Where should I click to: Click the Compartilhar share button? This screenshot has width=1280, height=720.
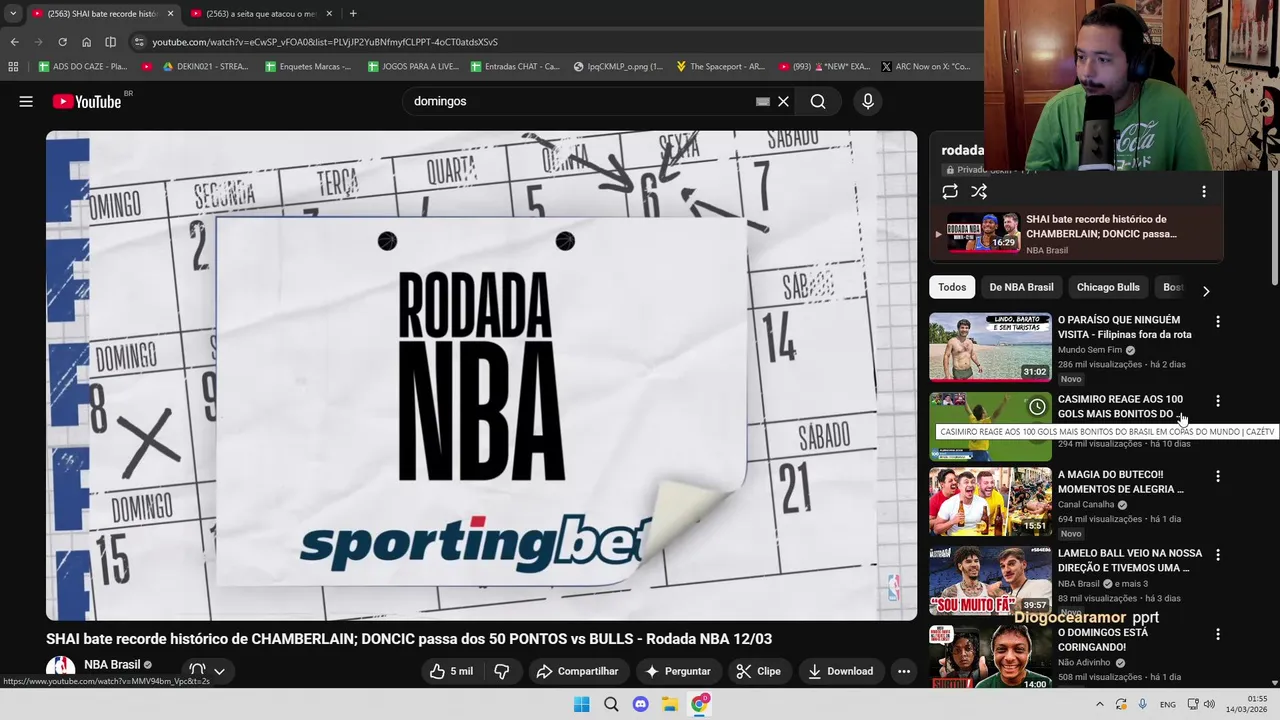click(x=577, y=671)
